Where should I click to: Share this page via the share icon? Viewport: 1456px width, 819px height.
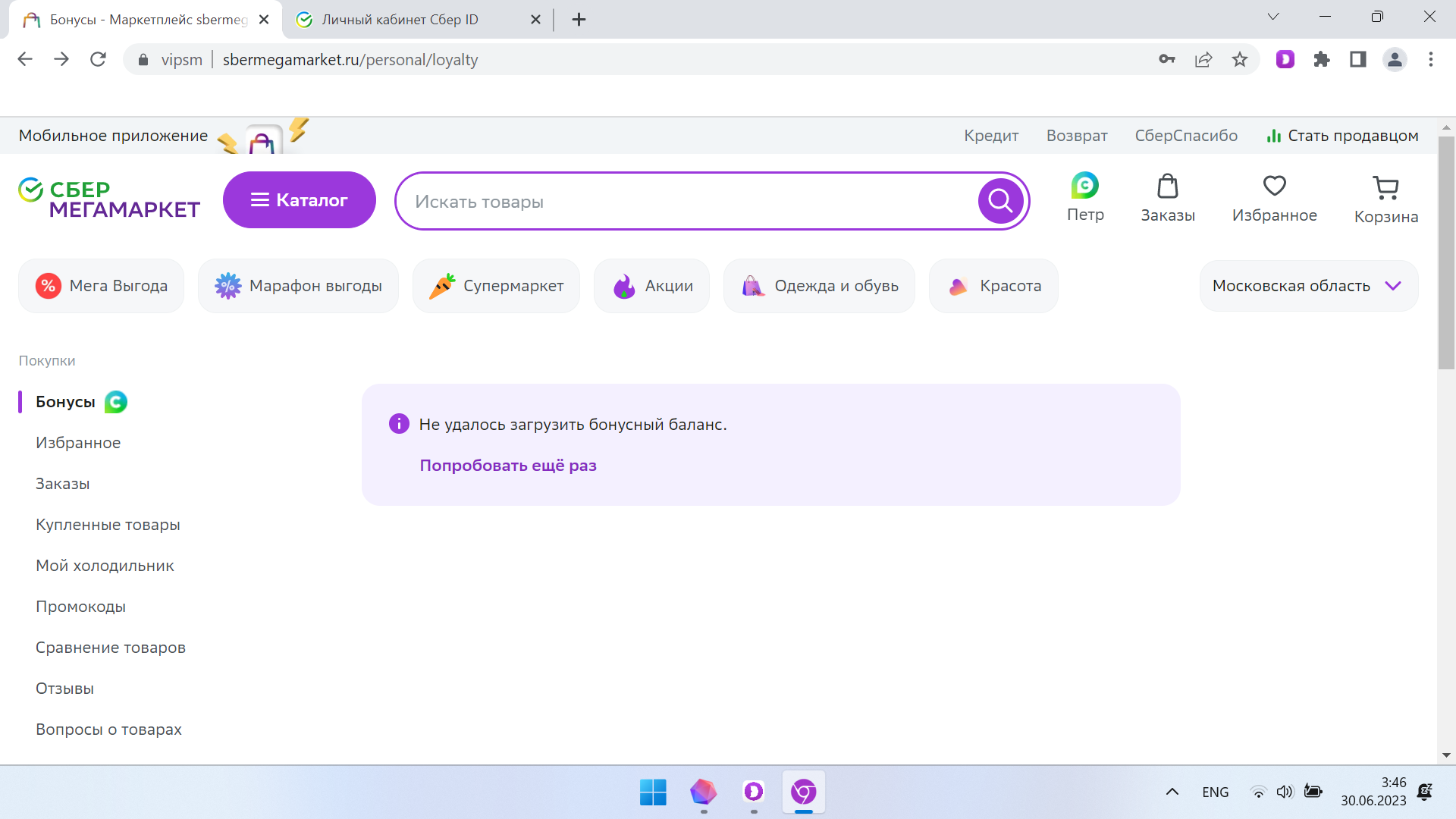pyautogui.click(x=1203, y=59)
